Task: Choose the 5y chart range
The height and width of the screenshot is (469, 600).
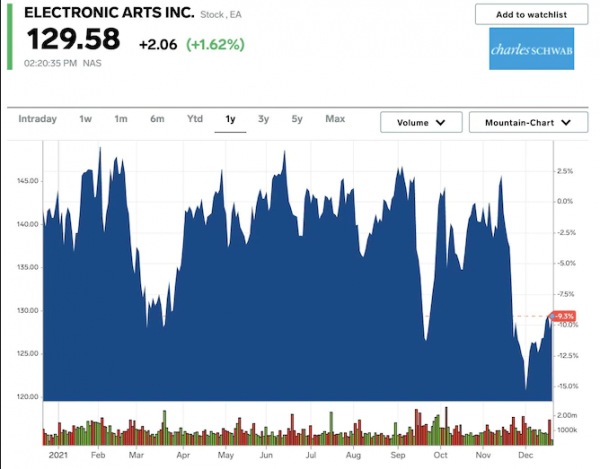Action: 297,119
